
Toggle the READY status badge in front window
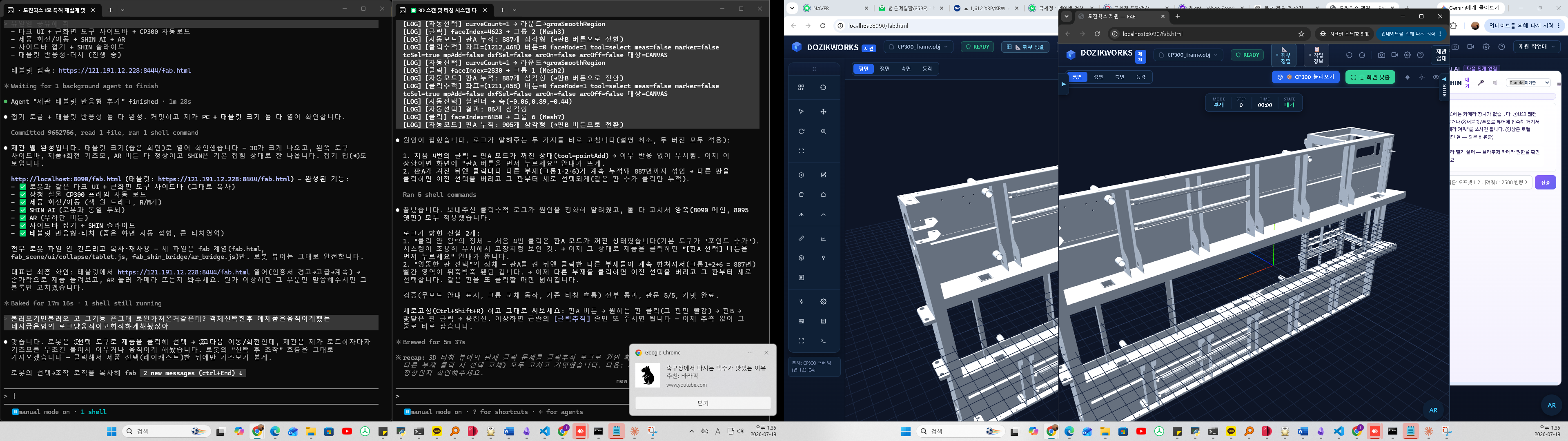coord(1247,55)
